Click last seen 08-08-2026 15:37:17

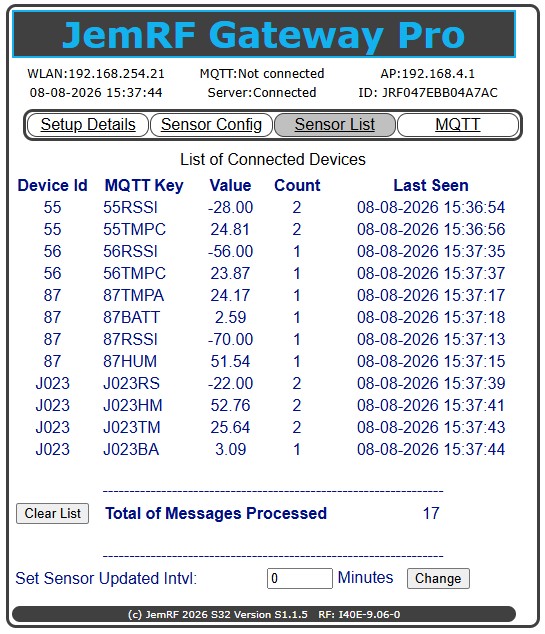pyautogui.click(x=431, y=295)
